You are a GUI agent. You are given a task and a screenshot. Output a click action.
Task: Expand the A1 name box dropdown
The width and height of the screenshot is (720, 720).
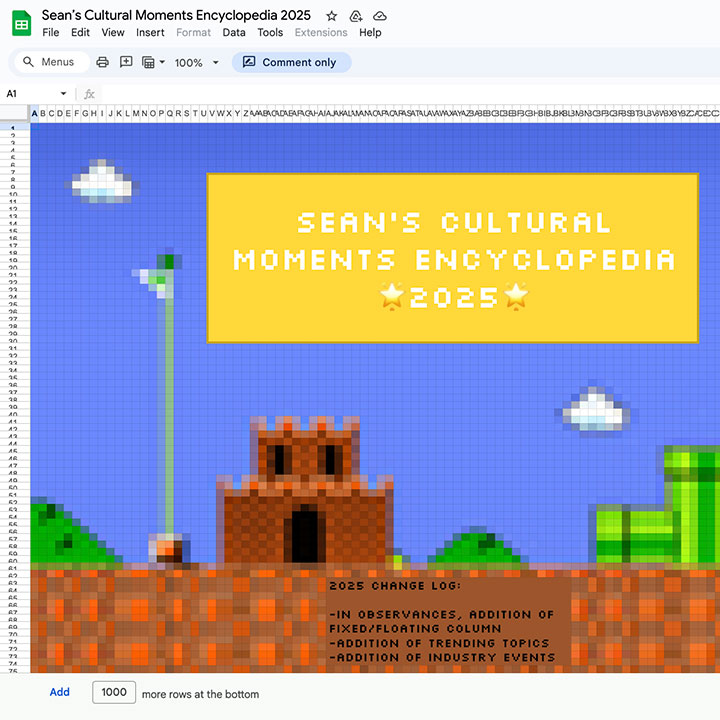(63, 94)
